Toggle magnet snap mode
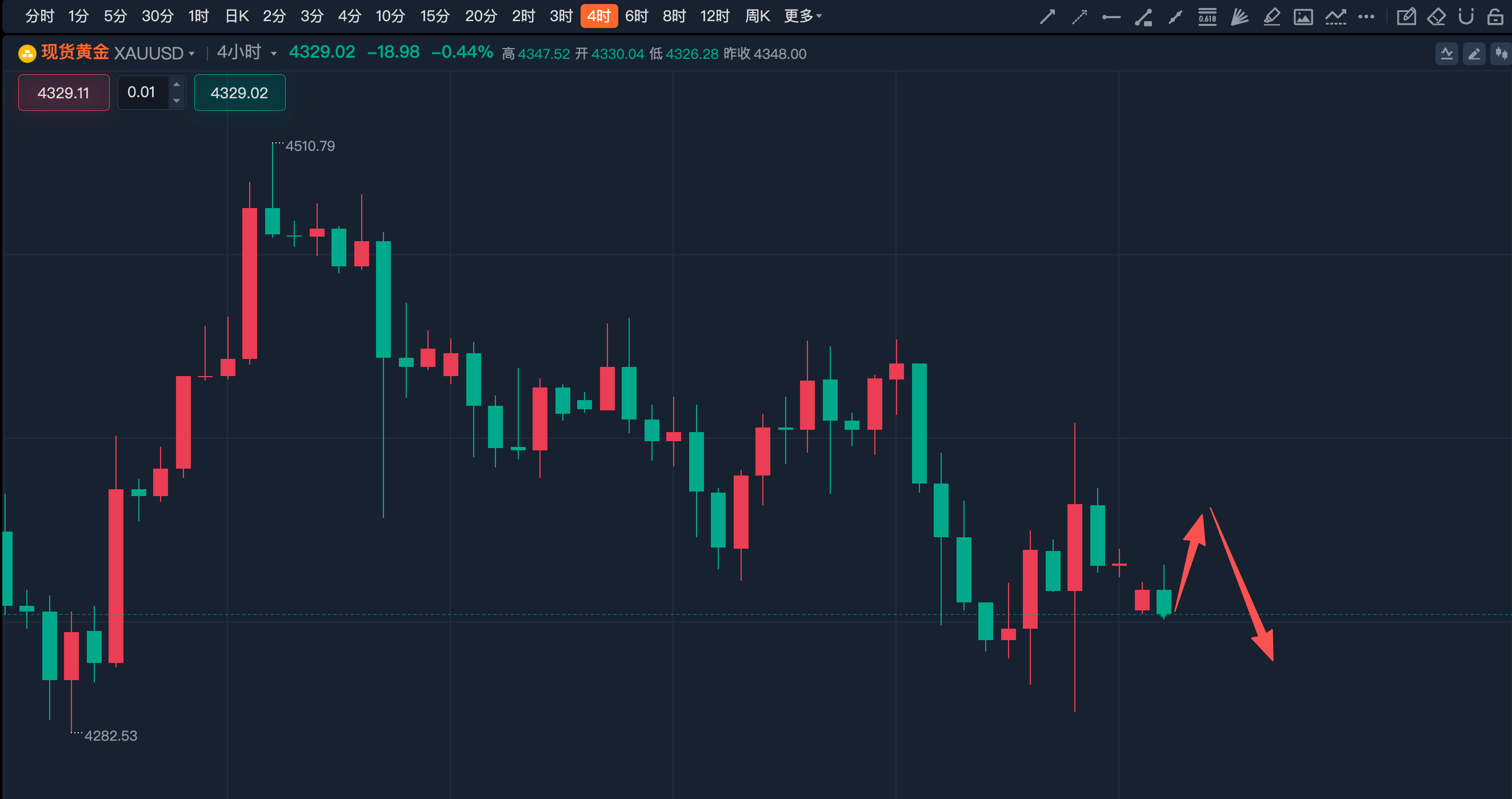Screen dimensions: 1512x799 1466,17
